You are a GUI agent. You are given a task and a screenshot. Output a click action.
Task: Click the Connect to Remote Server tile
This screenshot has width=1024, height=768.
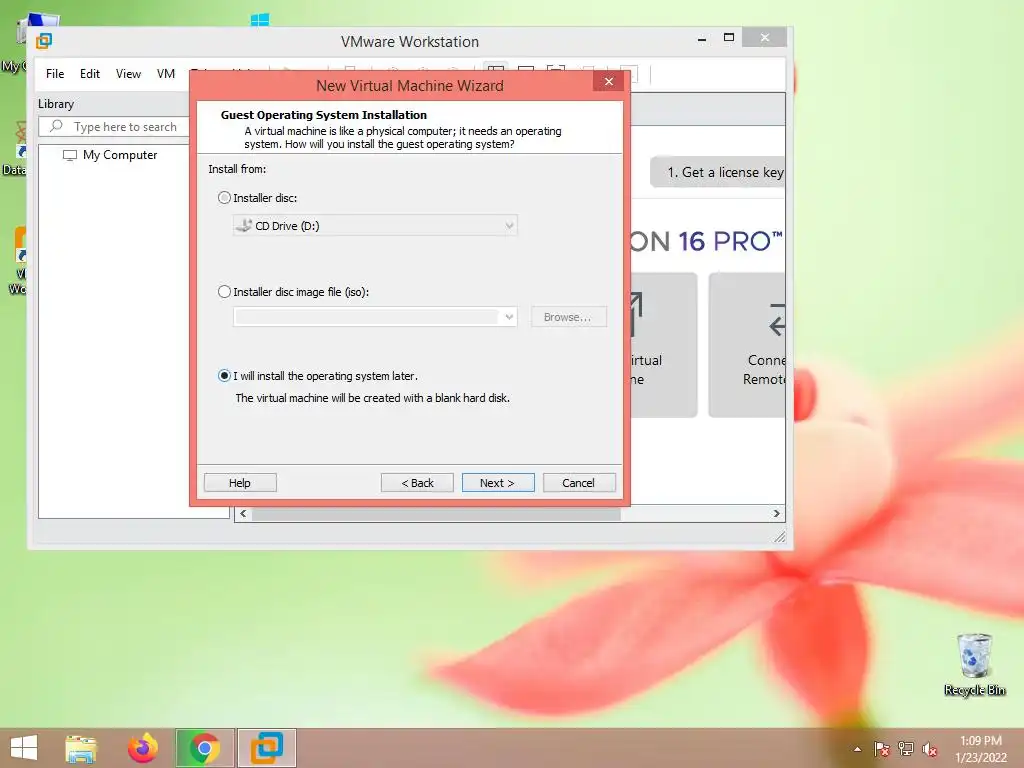click(747, 344)
